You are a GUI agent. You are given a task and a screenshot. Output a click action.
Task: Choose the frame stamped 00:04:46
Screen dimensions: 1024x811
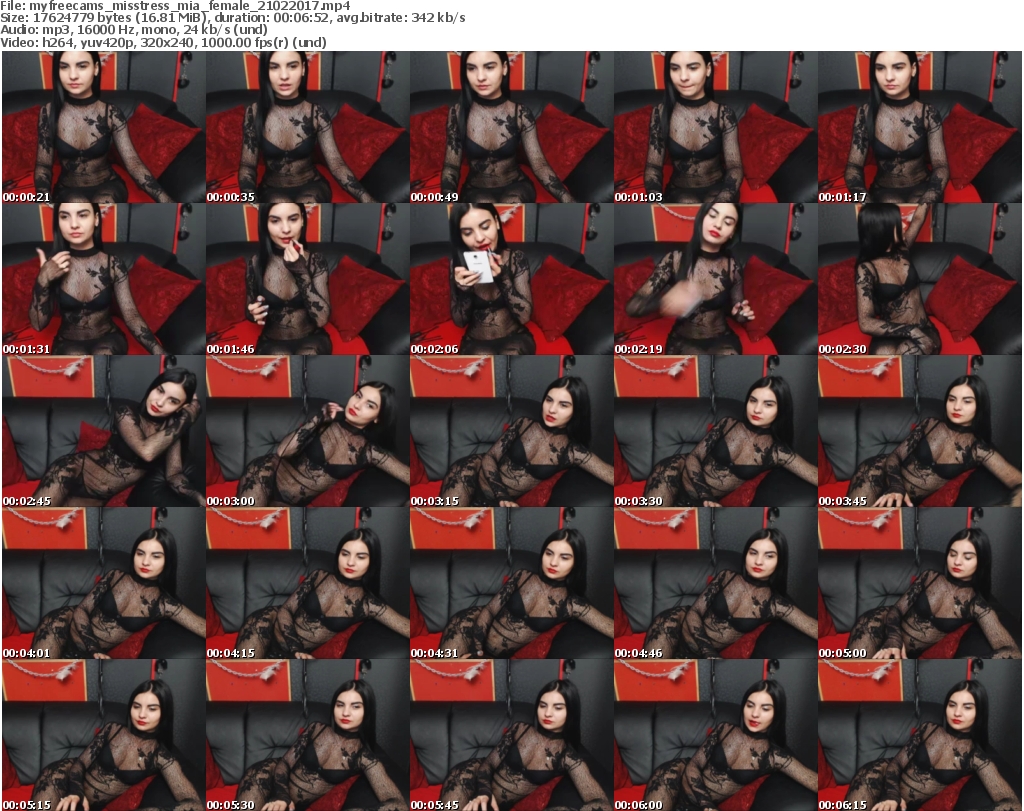point(715,584)
